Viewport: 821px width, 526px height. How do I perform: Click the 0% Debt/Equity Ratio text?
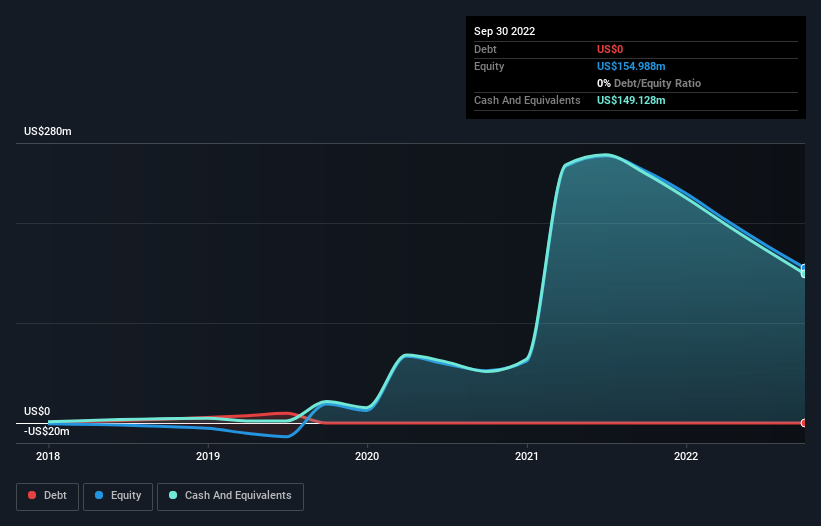(649, 83)
